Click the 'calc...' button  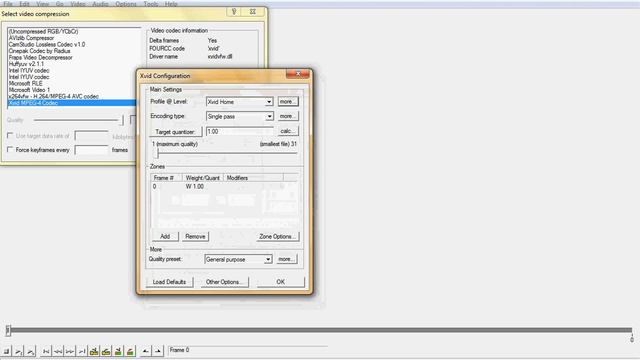[288, 131]
